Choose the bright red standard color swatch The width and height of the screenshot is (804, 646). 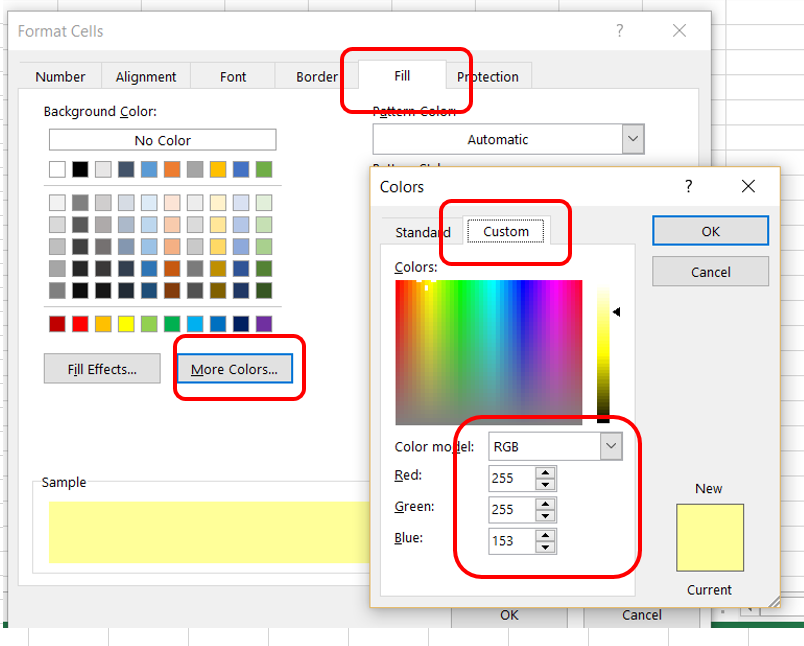tap(80, 324)
